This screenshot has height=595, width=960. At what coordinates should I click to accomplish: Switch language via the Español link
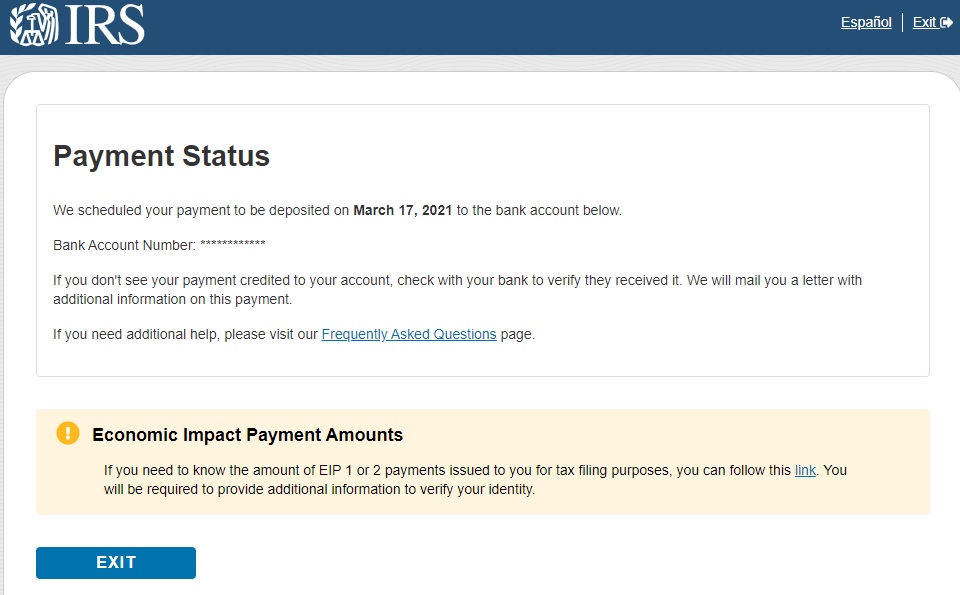(x=866, y=23)
